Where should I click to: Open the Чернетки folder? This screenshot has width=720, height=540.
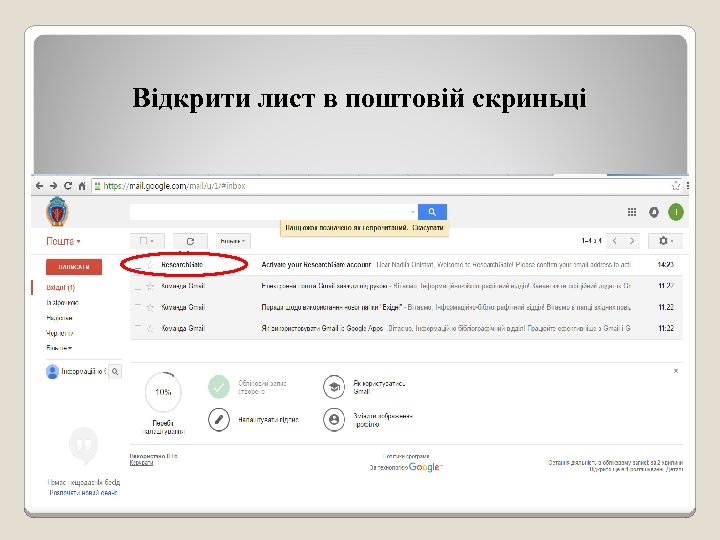point(60,333)
